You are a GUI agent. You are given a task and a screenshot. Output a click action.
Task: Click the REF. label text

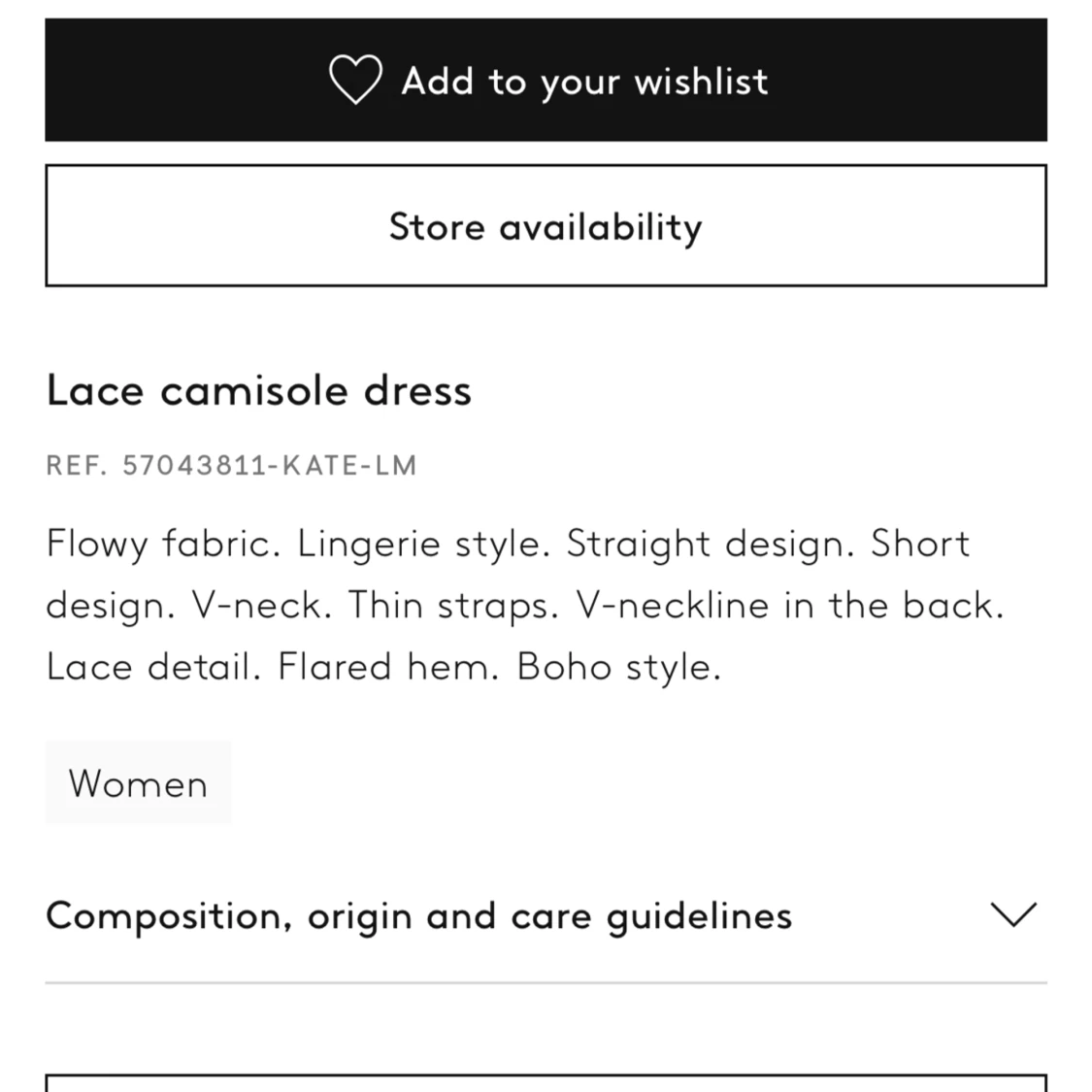tap(77, 465)
